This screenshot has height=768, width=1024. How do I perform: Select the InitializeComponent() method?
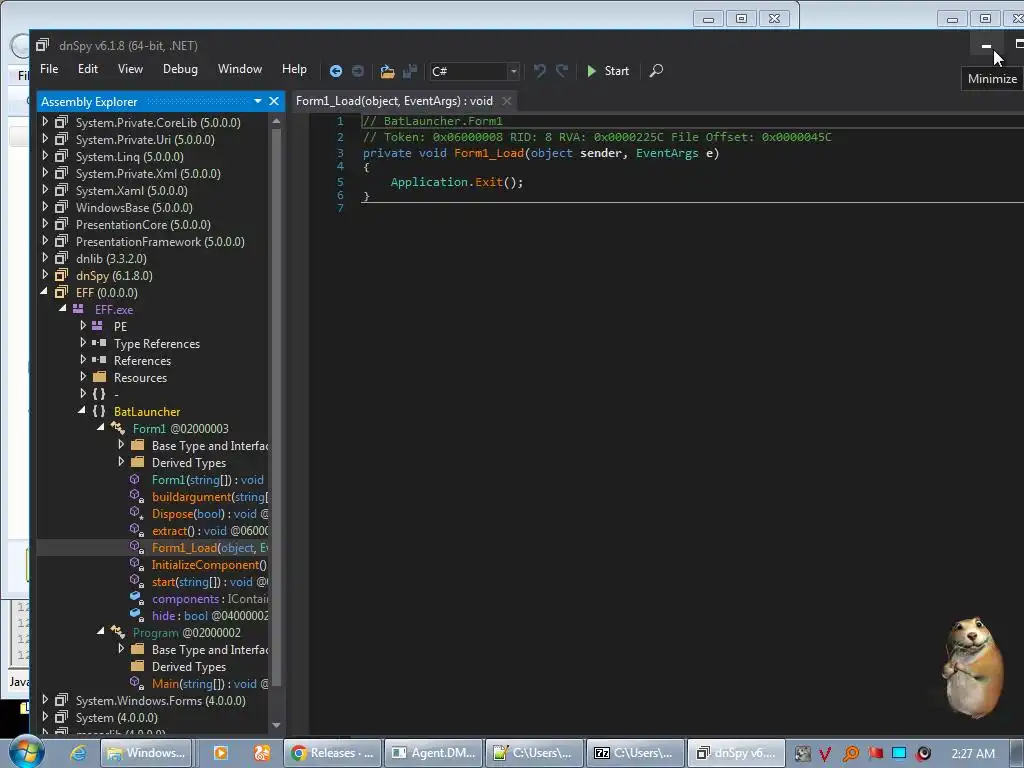tap(209, 565)
